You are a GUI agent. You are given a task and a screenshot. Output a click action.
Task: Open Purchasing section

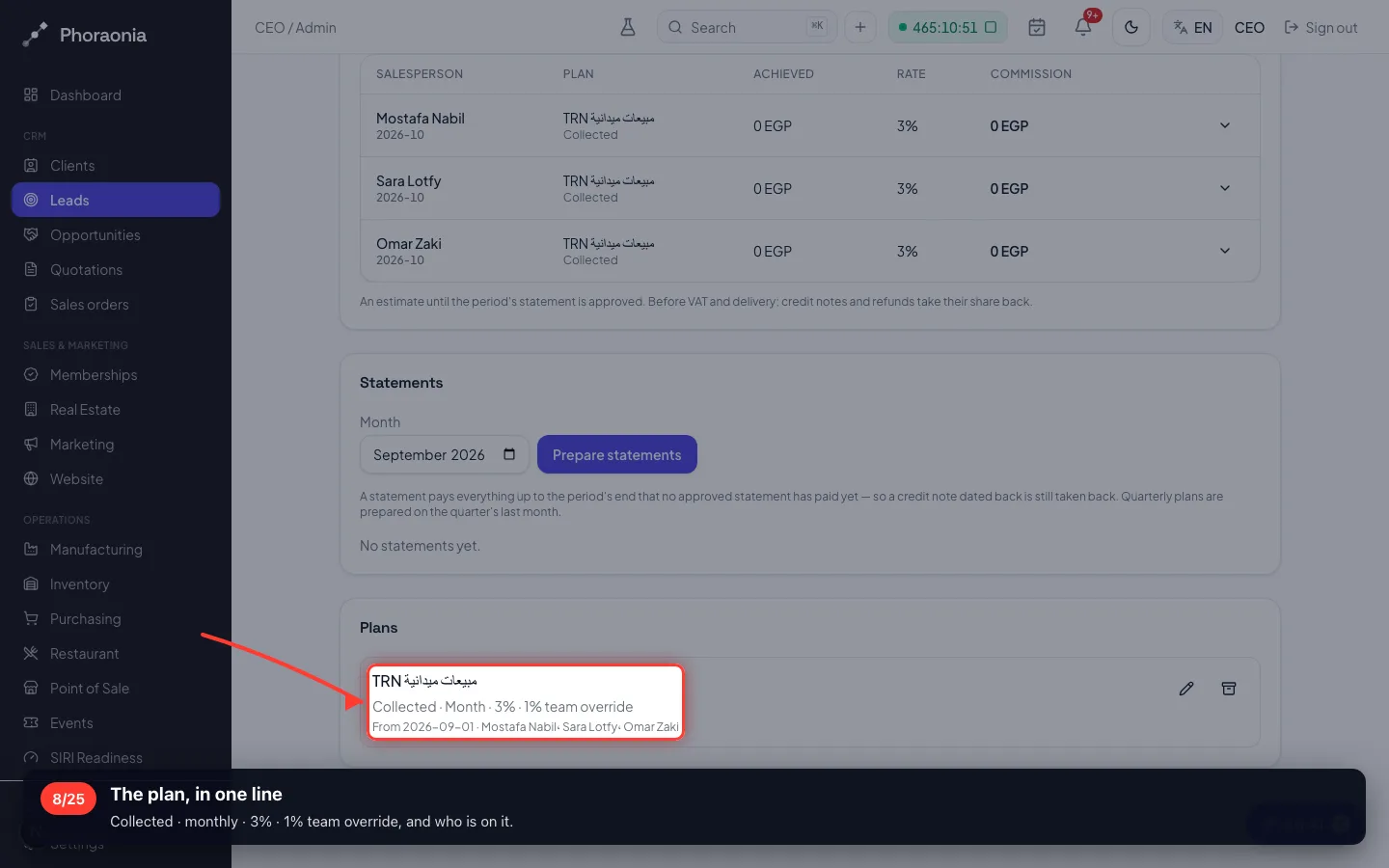point(116,618)
